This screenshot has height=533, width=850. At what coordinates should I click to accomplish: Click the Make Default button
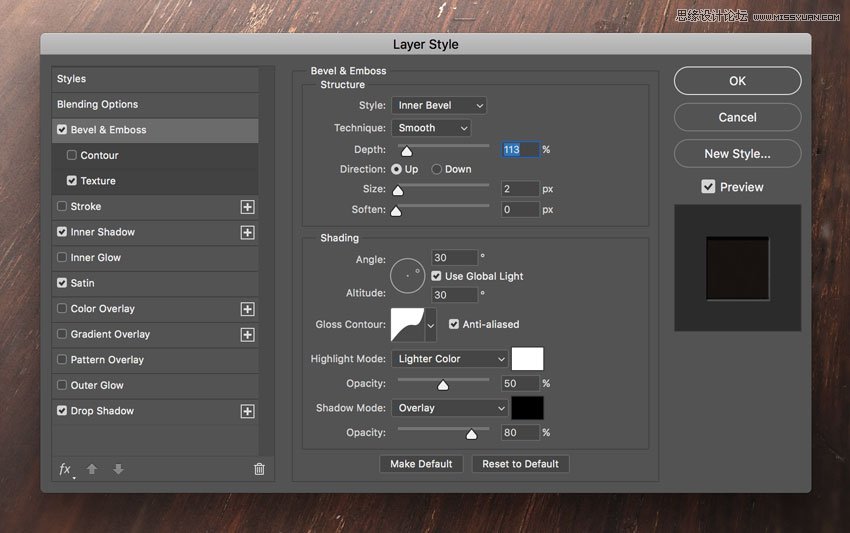coord(421,464)
